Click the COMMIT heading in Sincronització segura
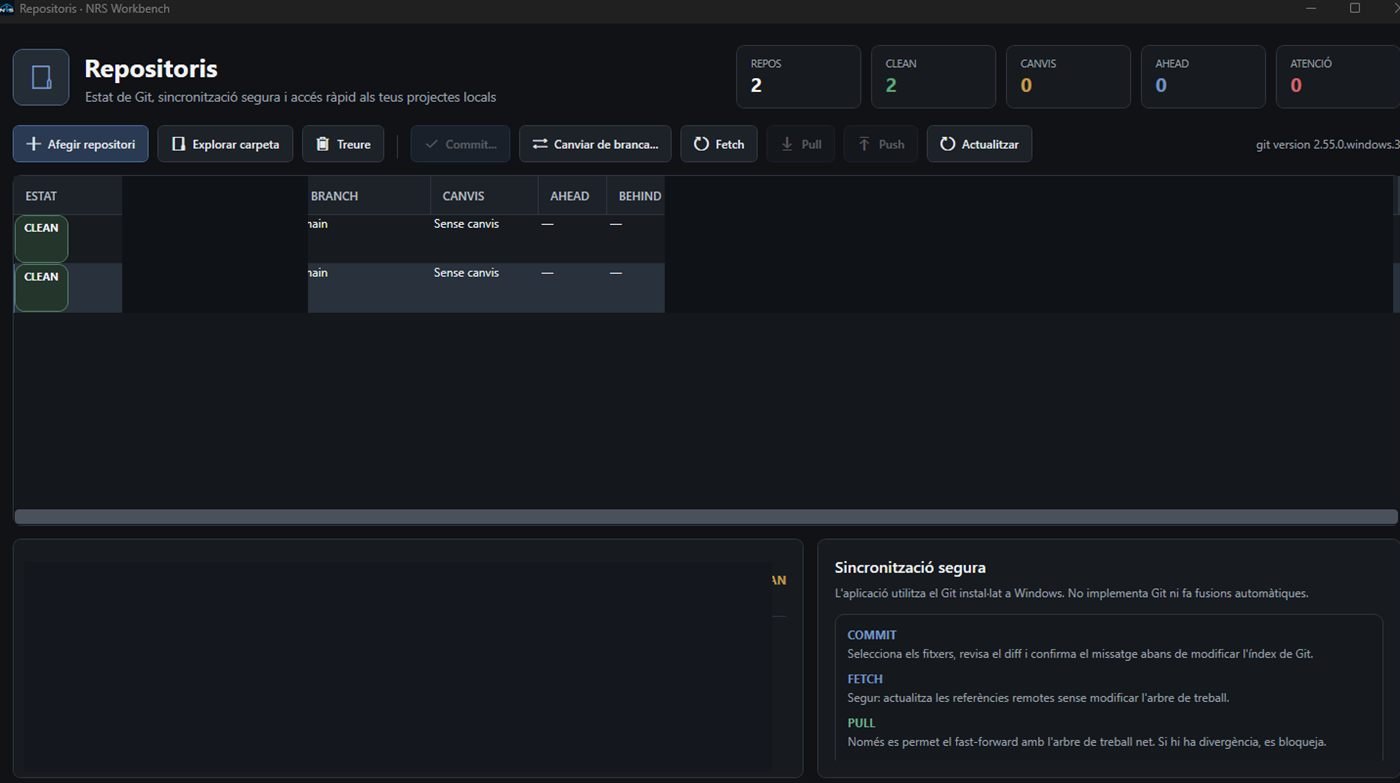This screenshot has height=783, width=1400. (x=872, y=635)
